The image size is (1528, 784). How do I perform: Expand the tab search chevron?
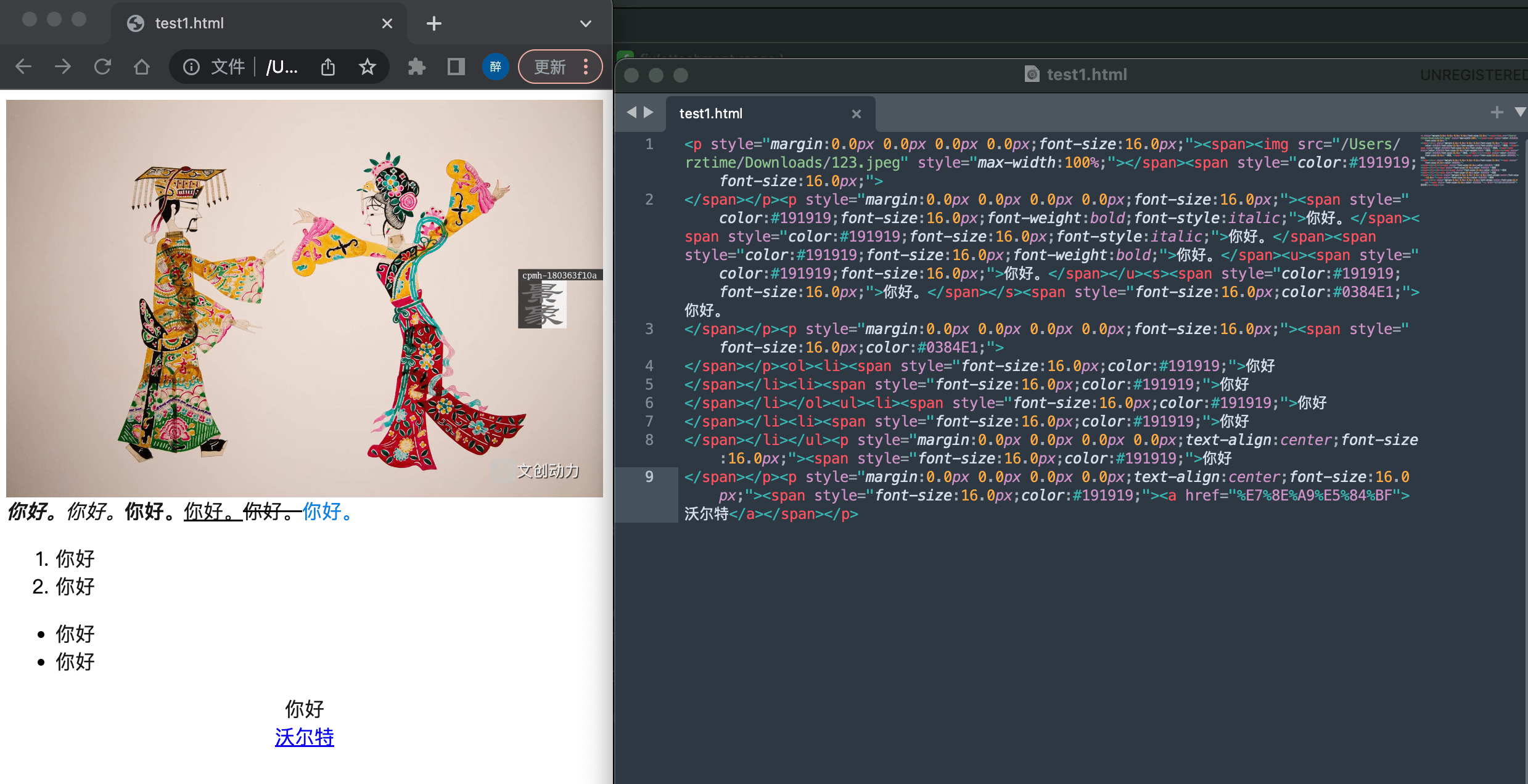(586, 23)
